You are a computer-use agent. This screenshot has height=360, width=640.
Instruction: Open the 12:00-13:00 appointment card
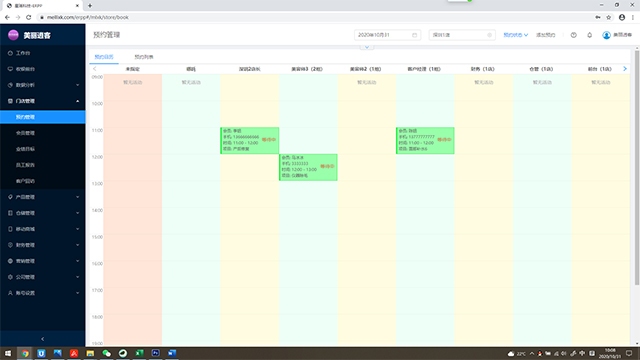[x=308, y=167]
